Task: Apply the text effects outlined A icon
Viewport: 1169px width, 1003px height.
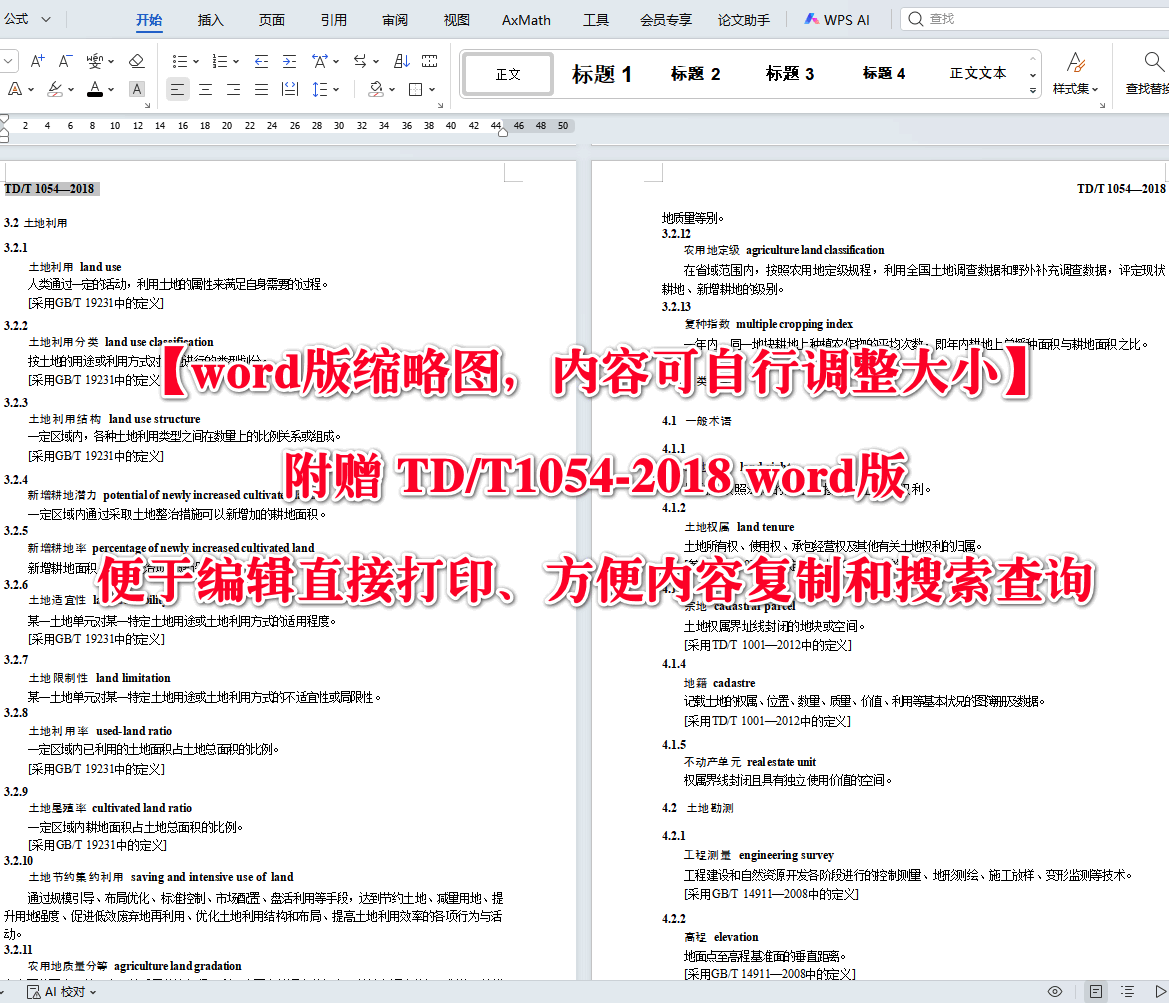Action: (15, 89)
